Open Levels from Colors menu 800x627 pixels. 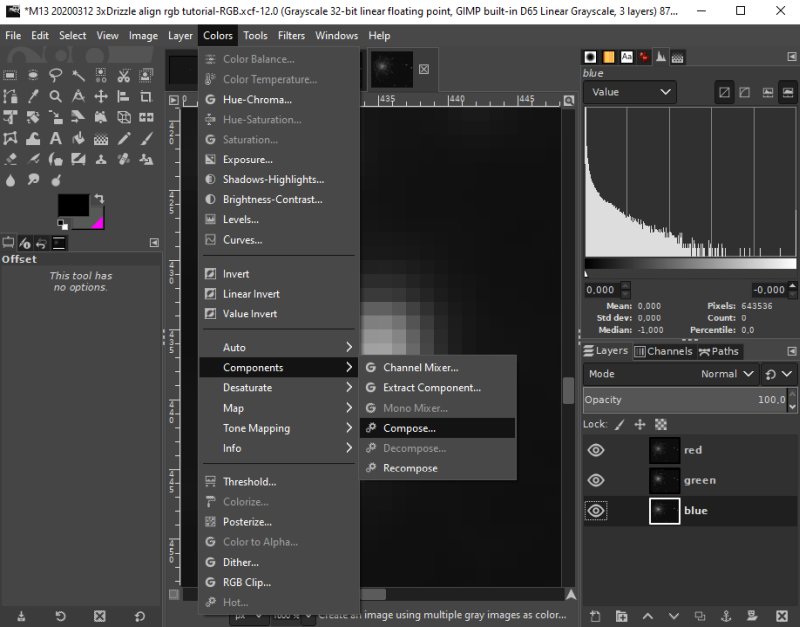[x=278, y=219]
